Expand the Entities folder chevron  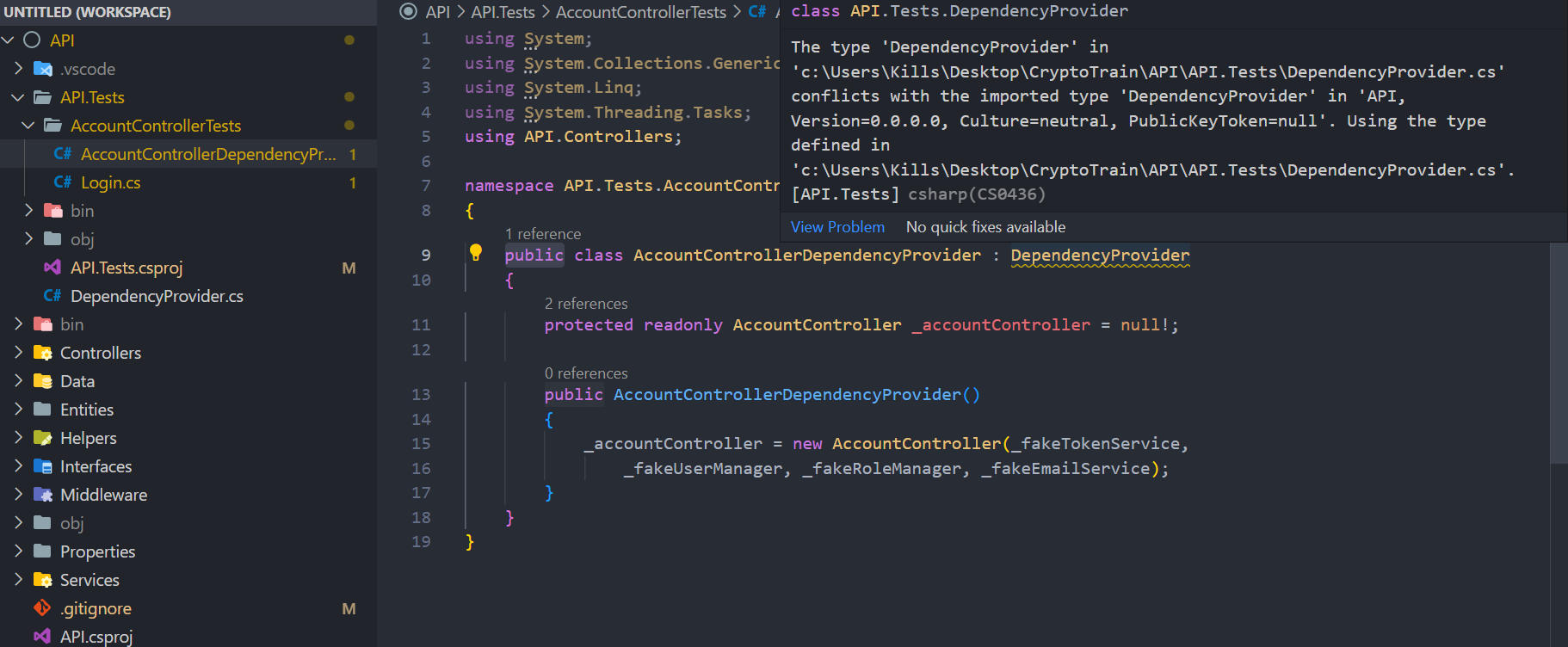[x=19, y=410]
